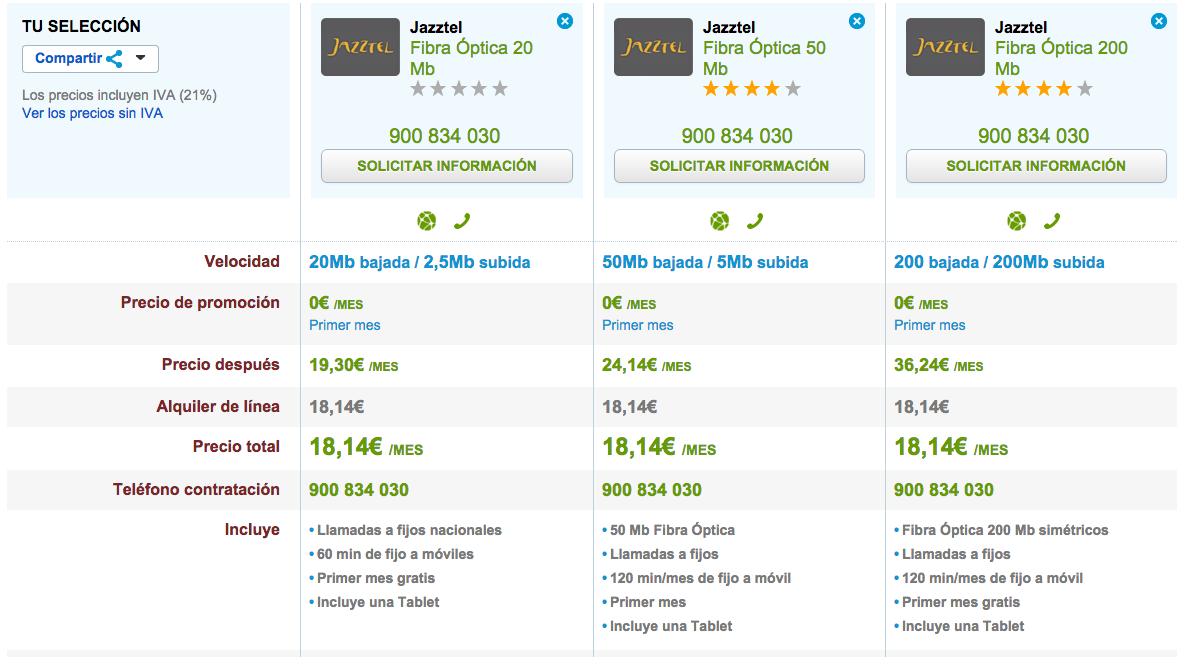Click header phone number of Fibra Óptica 50 Mb
The width and height of the screenshot is (1183, 657).
(x=737, y=136)
